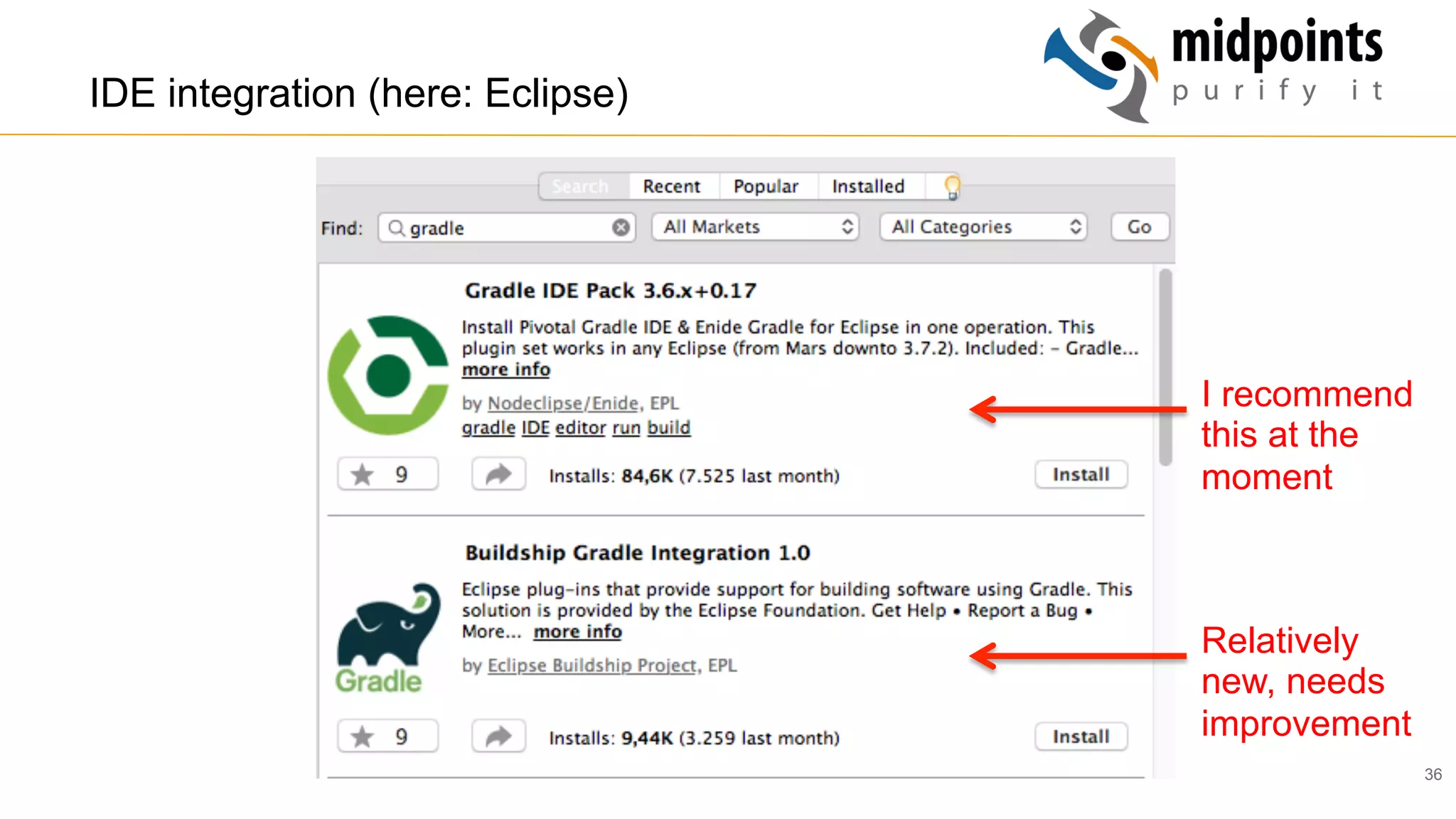Screen dimensions: 1456x819
Task: Click the lightbulb tip icon
Action: 952,187
